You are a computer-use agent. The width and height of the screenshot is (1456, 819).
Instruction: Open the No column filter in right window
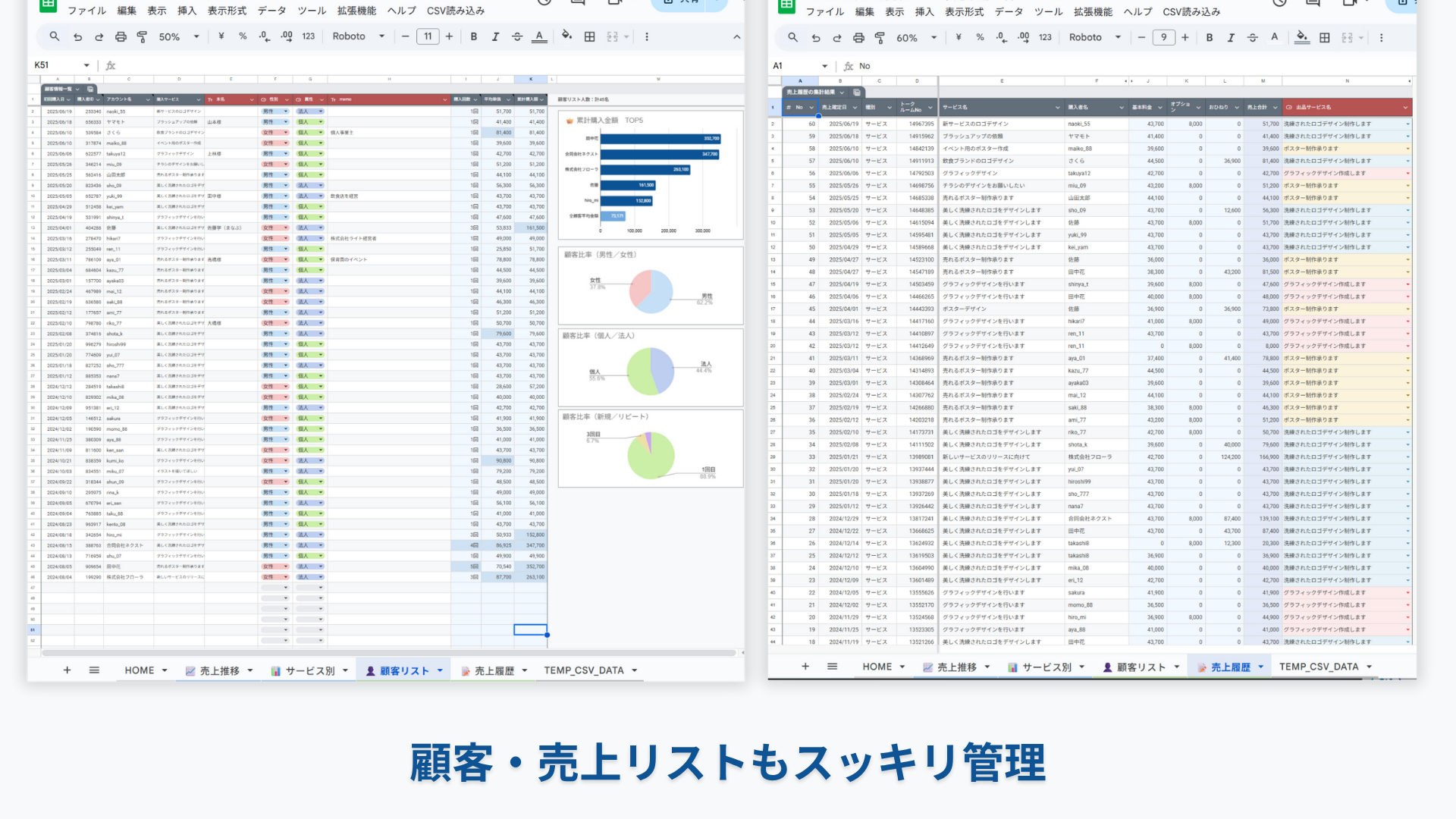pyautogui.click(x=811, y=107)
